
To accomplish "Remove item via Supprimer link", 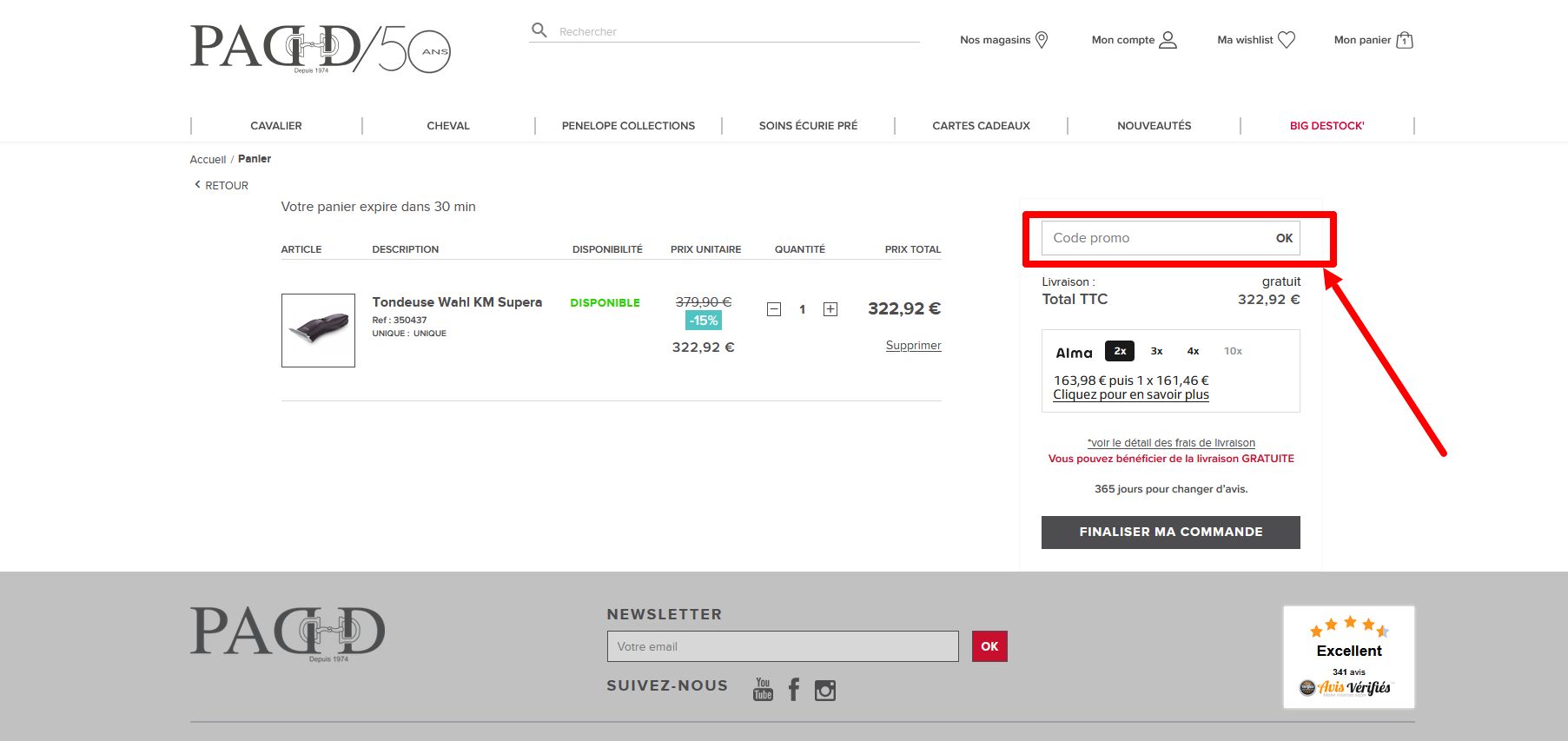I will click(913, 346).
